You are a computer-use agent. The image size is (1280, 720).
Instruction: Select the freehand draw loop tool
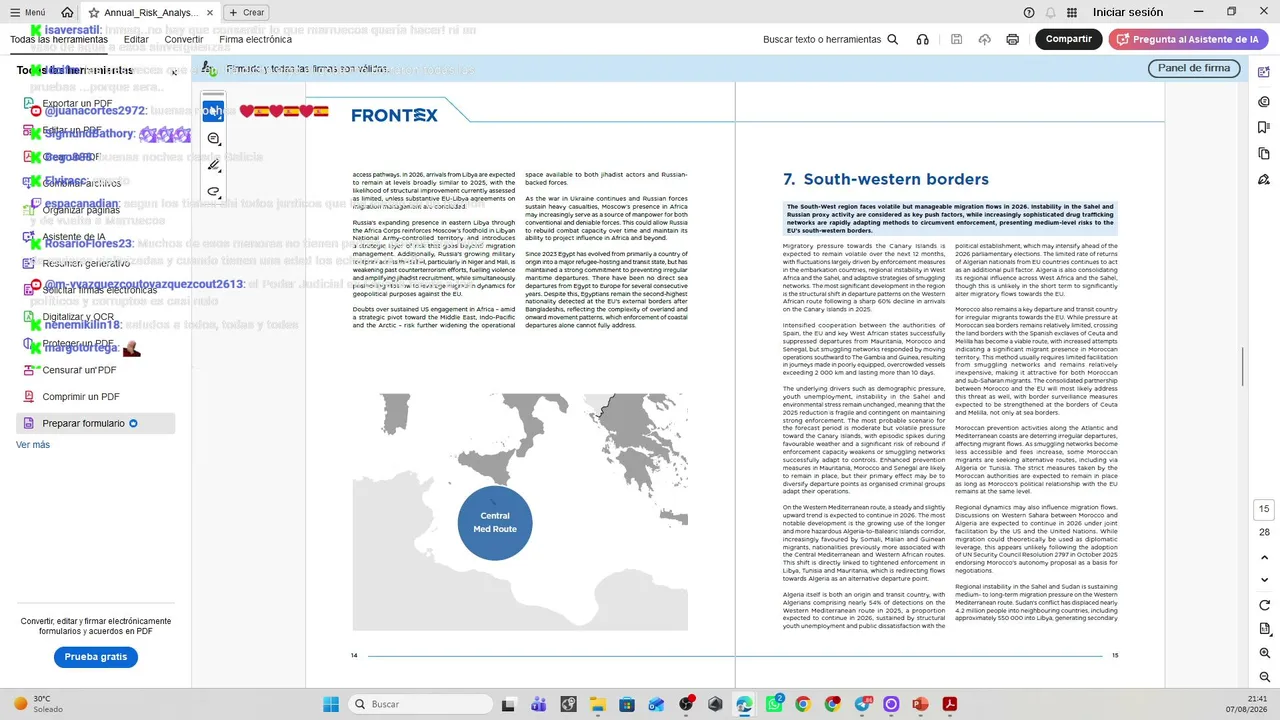[x=213, y=191]
